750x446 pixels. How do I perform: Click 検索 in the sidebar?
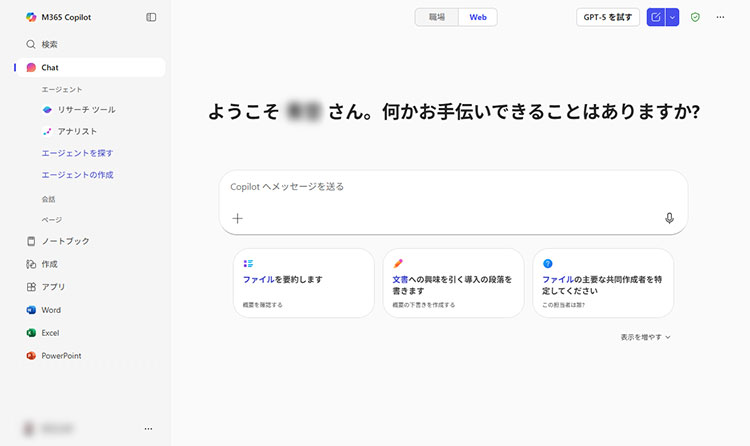(49, 45)
